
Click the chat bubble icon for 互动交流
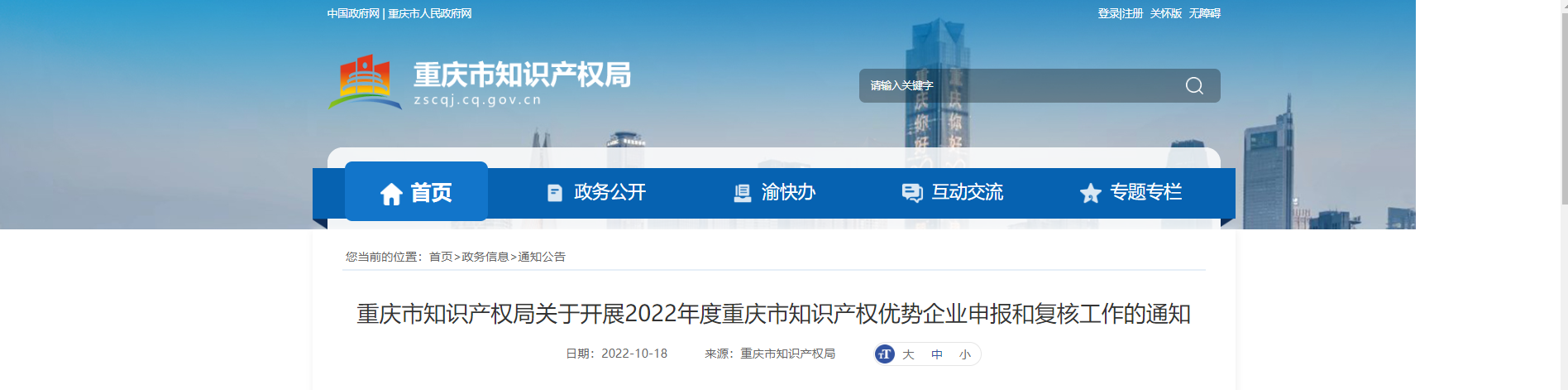912,193
